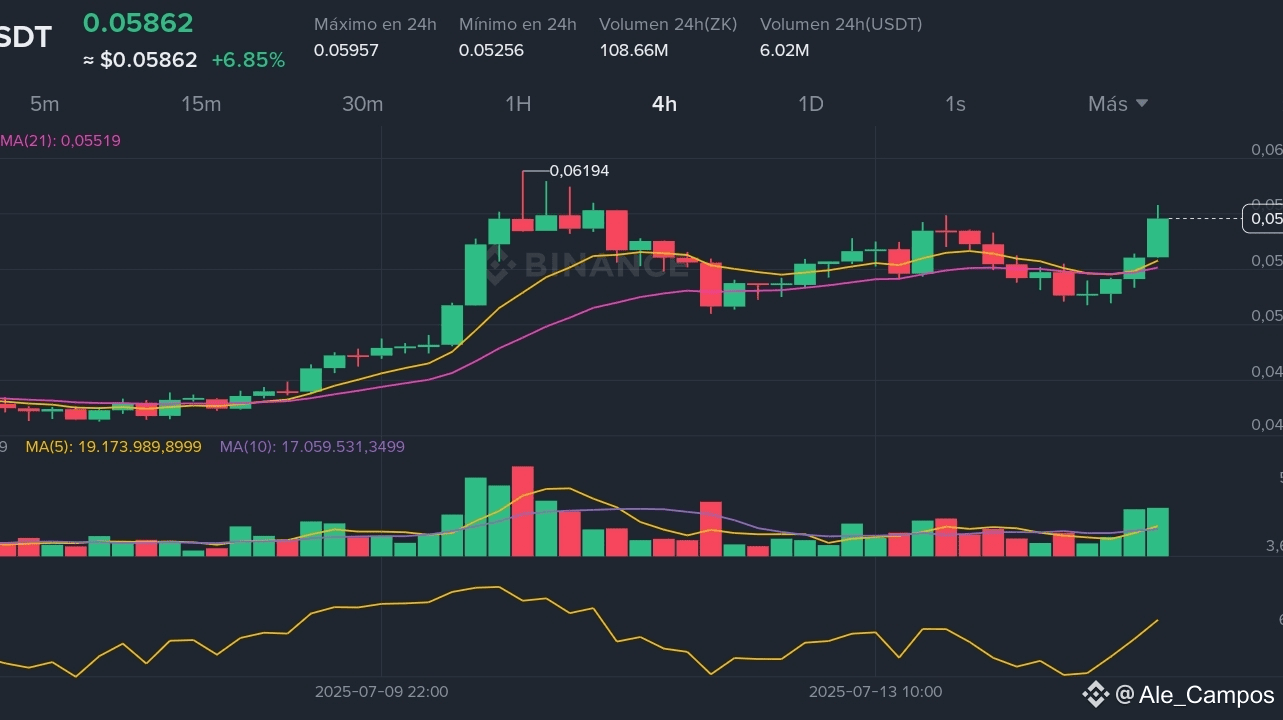
Task: Choose the 30m timeframe
Action: click(362, 104)
